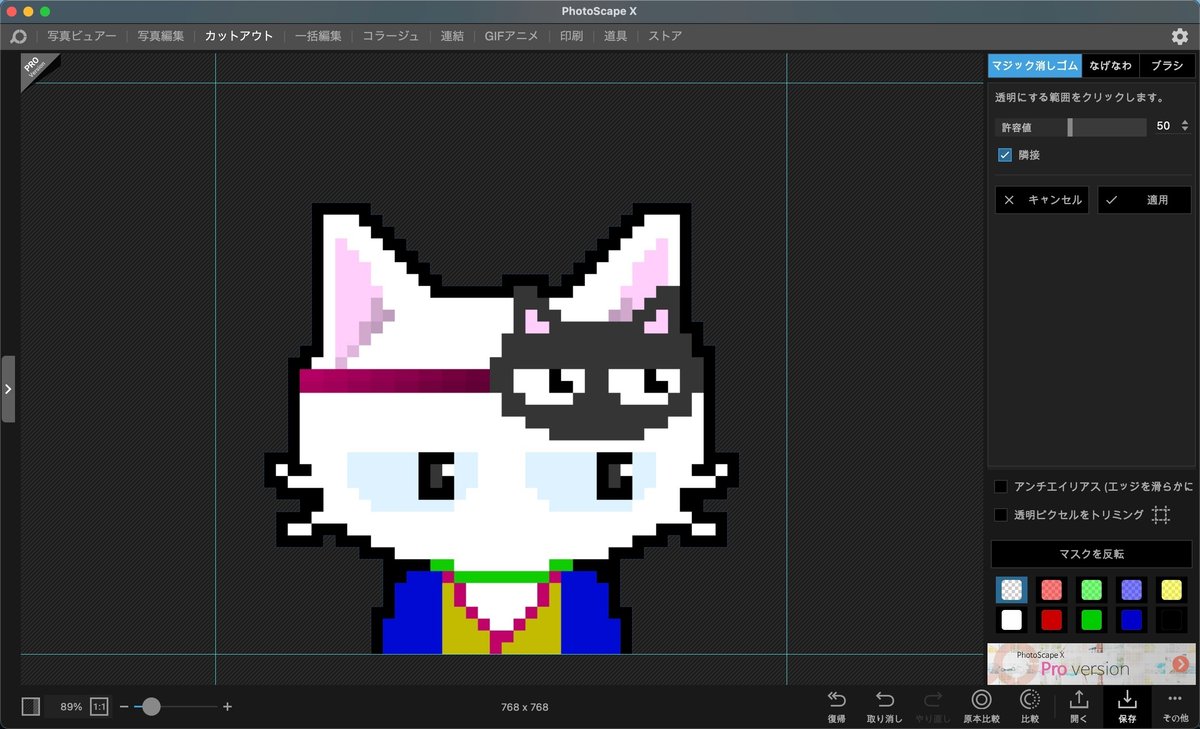
Task: Select the solid red background swatch
Action: point(1051,620)
